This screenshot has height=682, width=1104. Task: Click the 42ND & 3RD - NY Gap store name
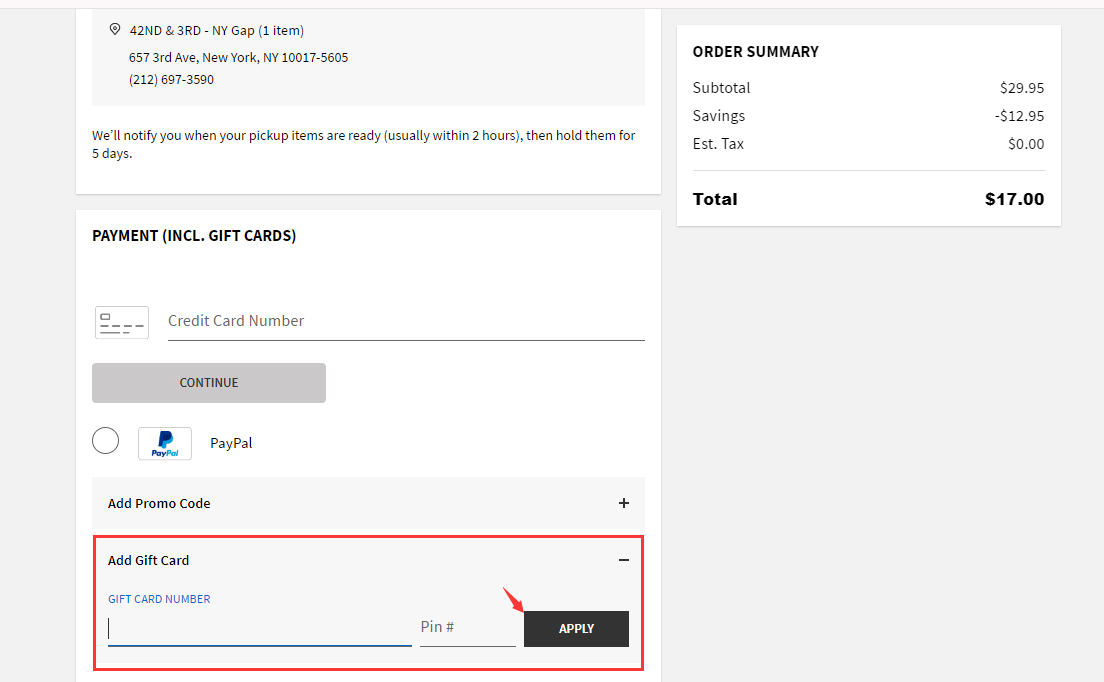pos(217,31)
